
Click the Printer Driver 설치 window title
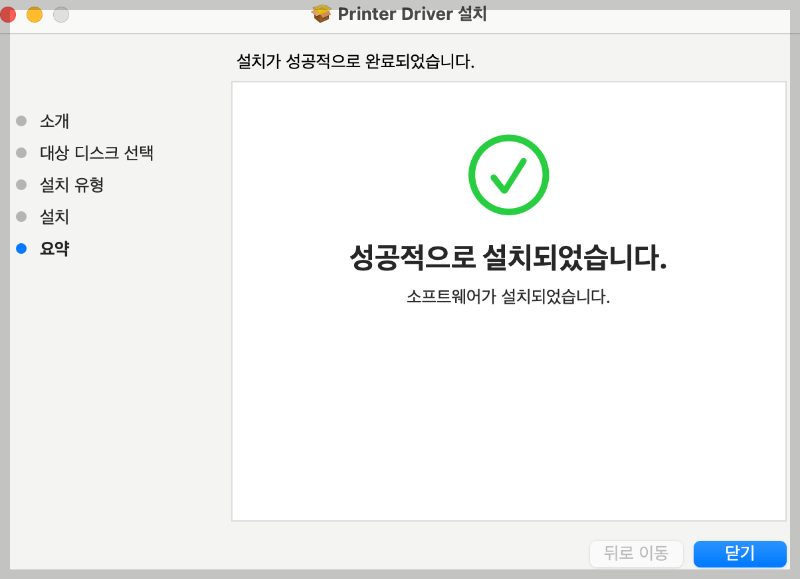tap(413, 14)
